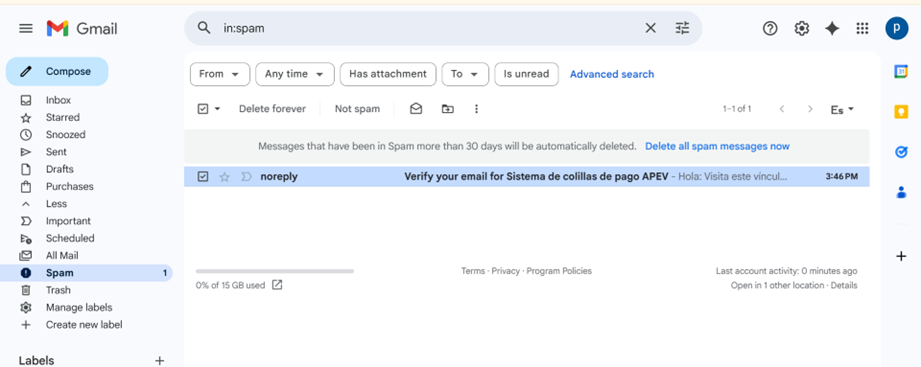Image resolution: width=921 pixels, height=367 pixels.
Task: Open Google Tasks side panel icon
Action: (x=901, y=151)
